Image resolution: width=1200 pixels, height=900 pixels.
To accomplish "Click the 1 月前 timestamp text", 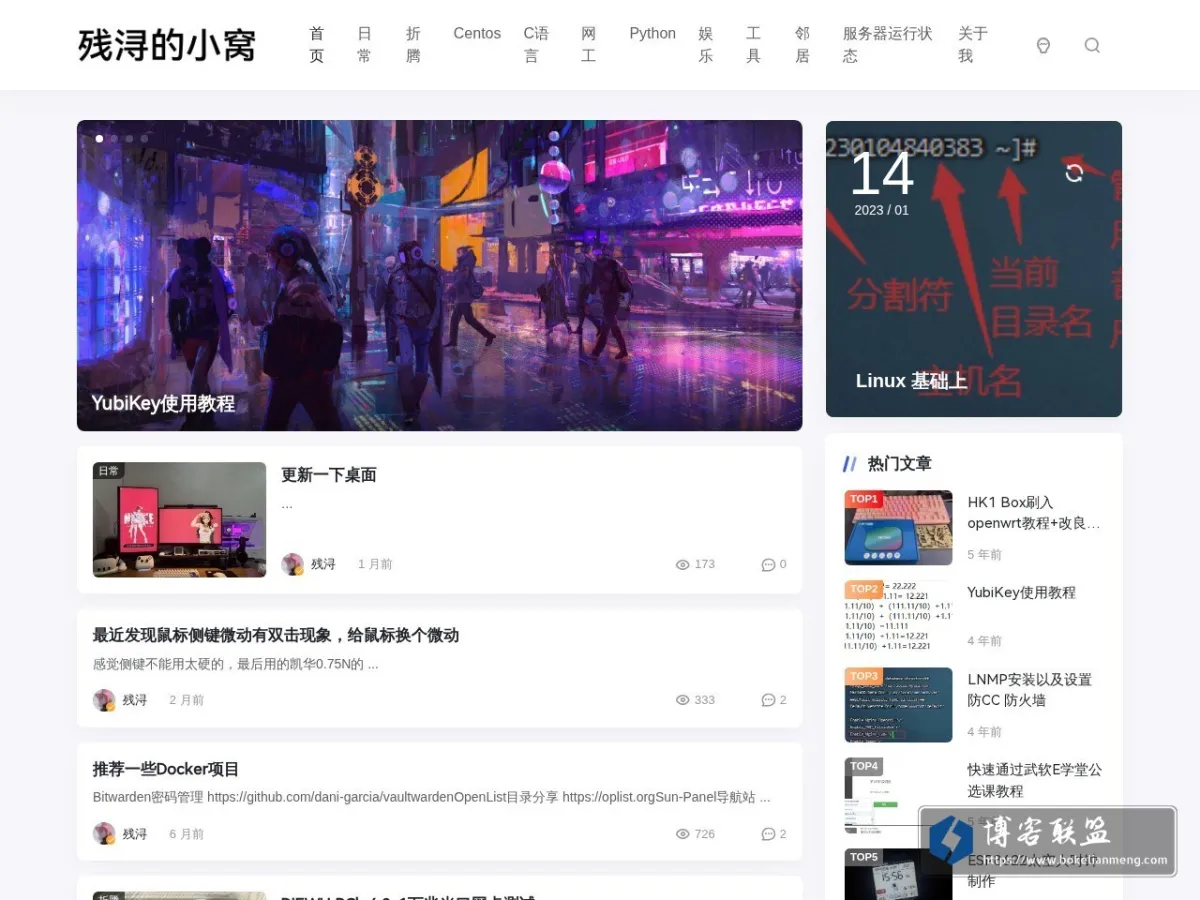I will (375, 565).
